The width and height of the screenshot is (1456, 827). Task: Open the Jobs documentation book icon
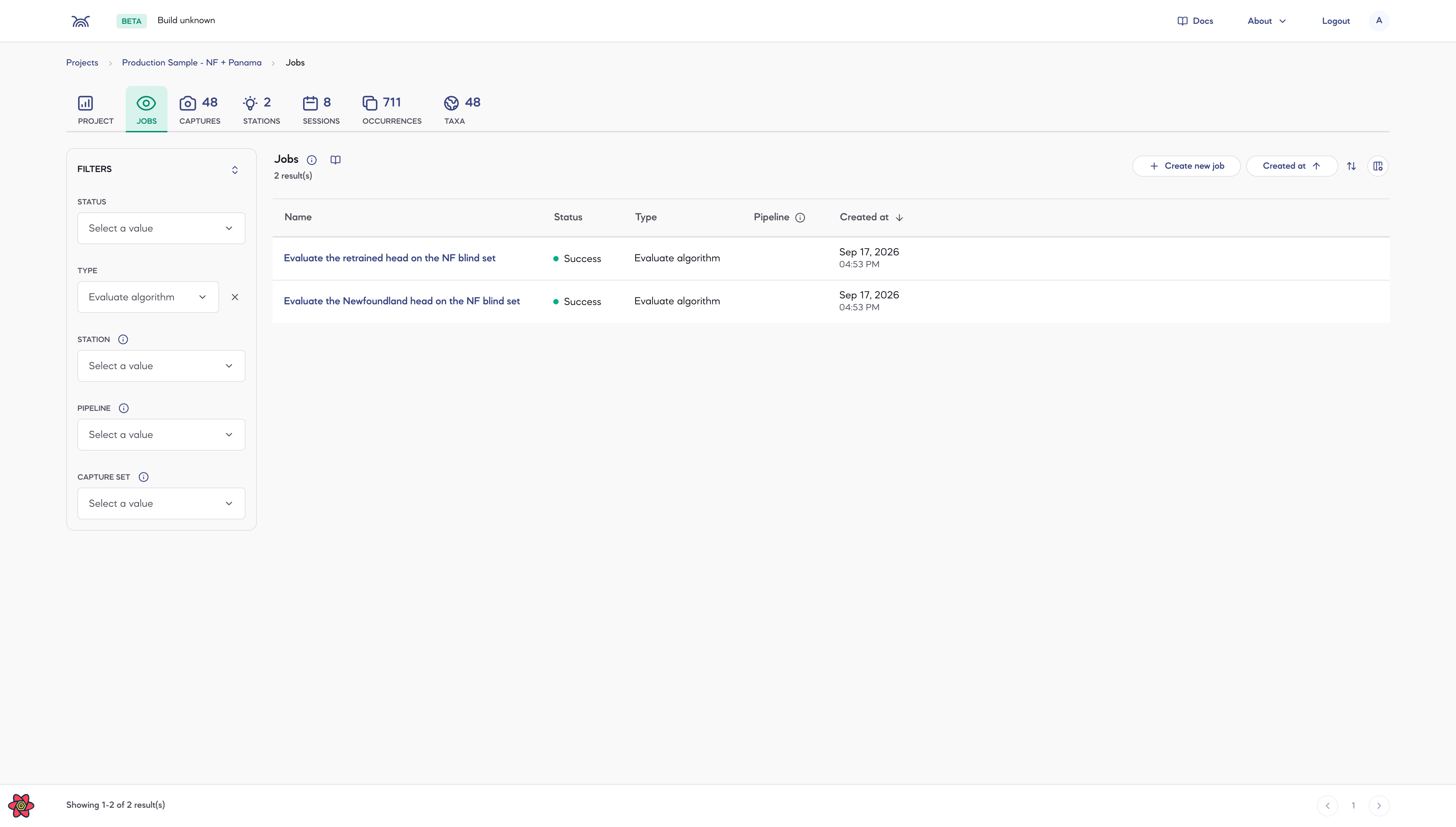coord(336,160)
